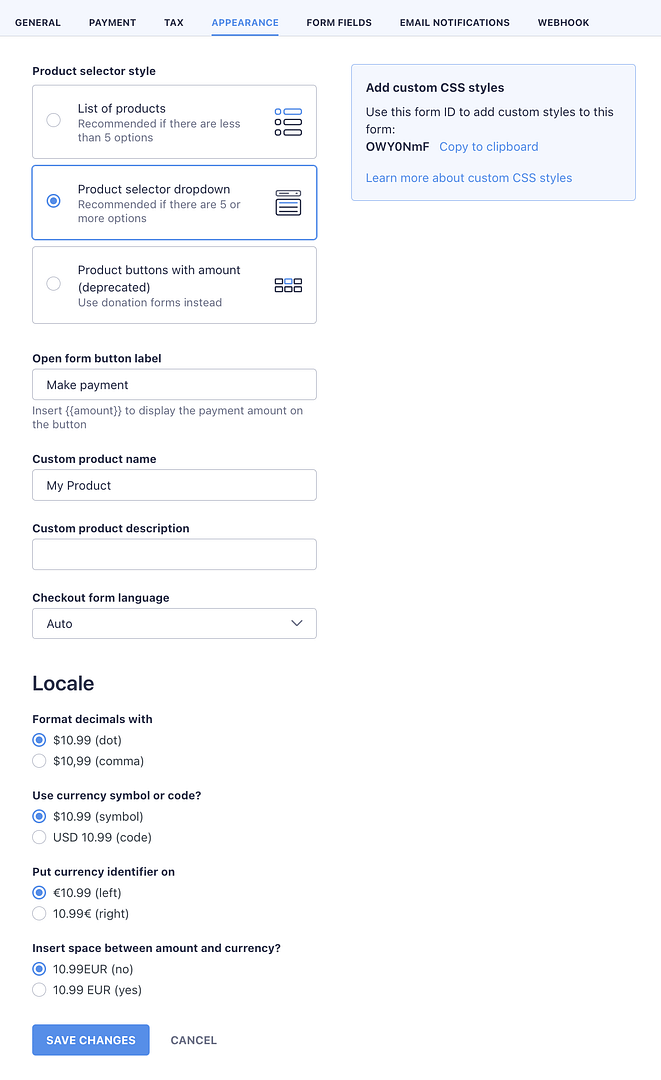Click the list of products layout icon
This screenshot has width=661, height=1080.
coord(288,122)
